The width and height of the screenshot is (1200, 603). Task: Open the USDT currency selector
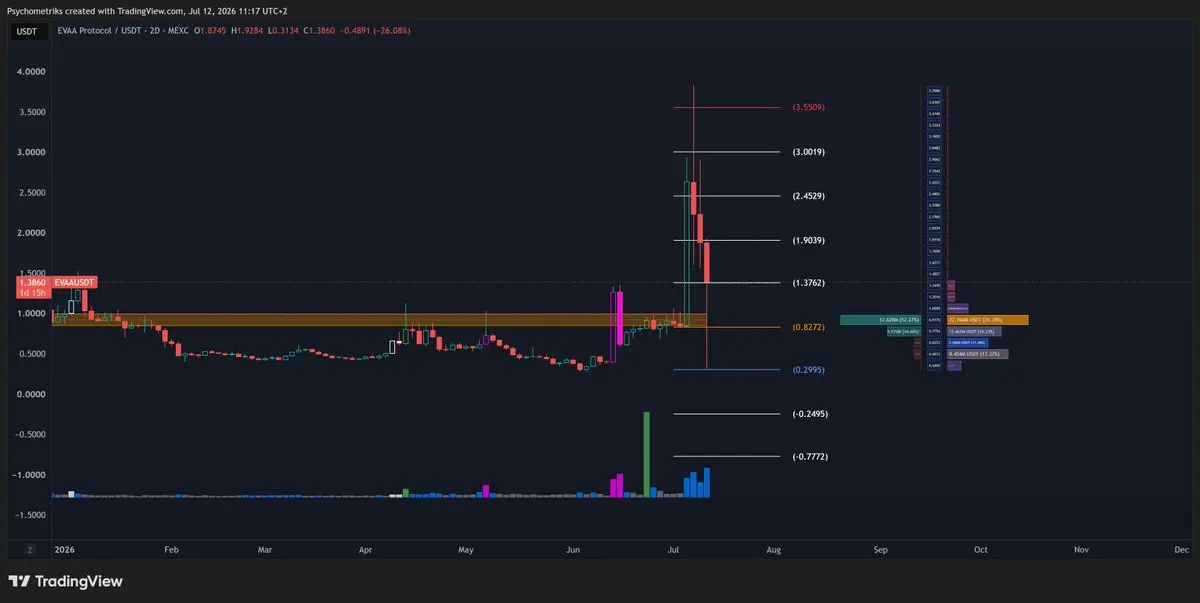click(27, 31)
